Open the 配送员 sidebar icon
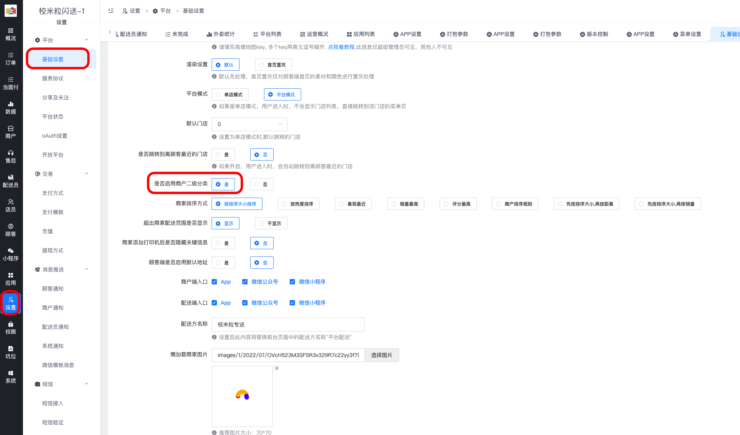The height and width of the screenshot is (435, 740). pyautogui.click(x=10, y=181)
